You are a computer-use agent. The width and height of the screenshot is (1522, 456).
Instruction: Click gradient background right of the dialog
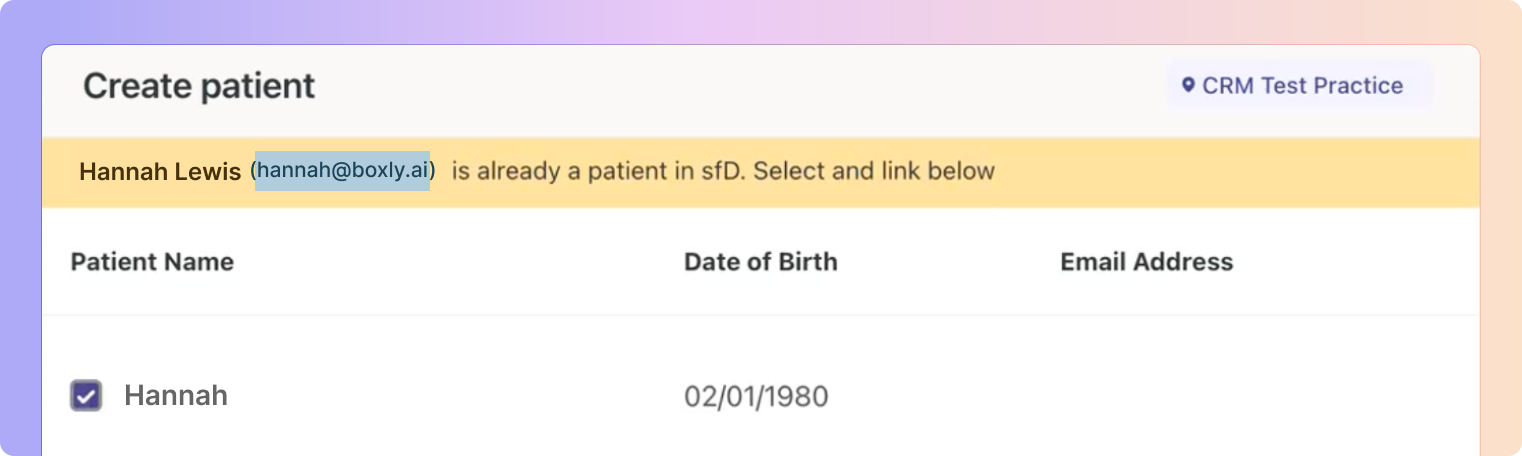1502,250
